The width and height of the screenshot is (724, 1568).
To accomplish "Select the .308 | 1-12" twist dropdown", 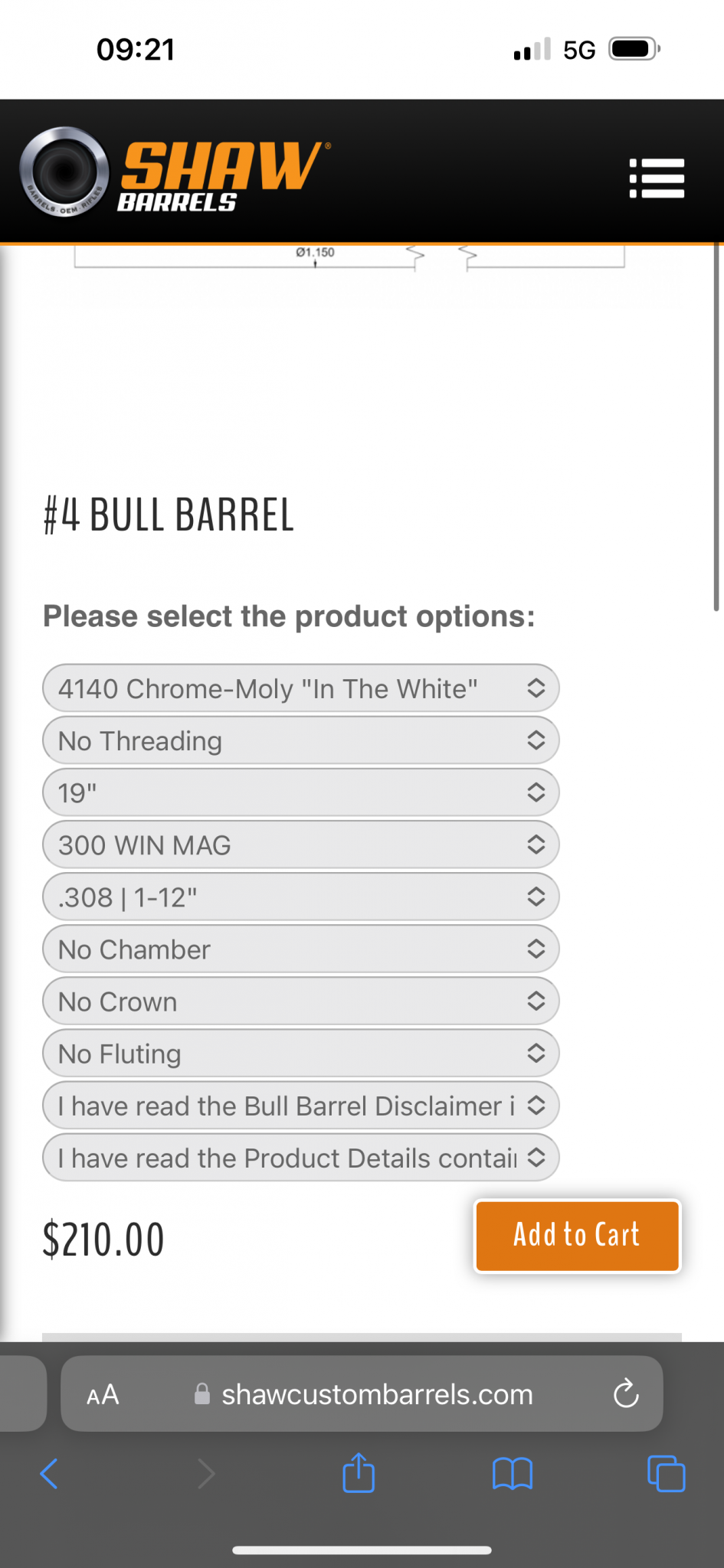I will (301, 897).
